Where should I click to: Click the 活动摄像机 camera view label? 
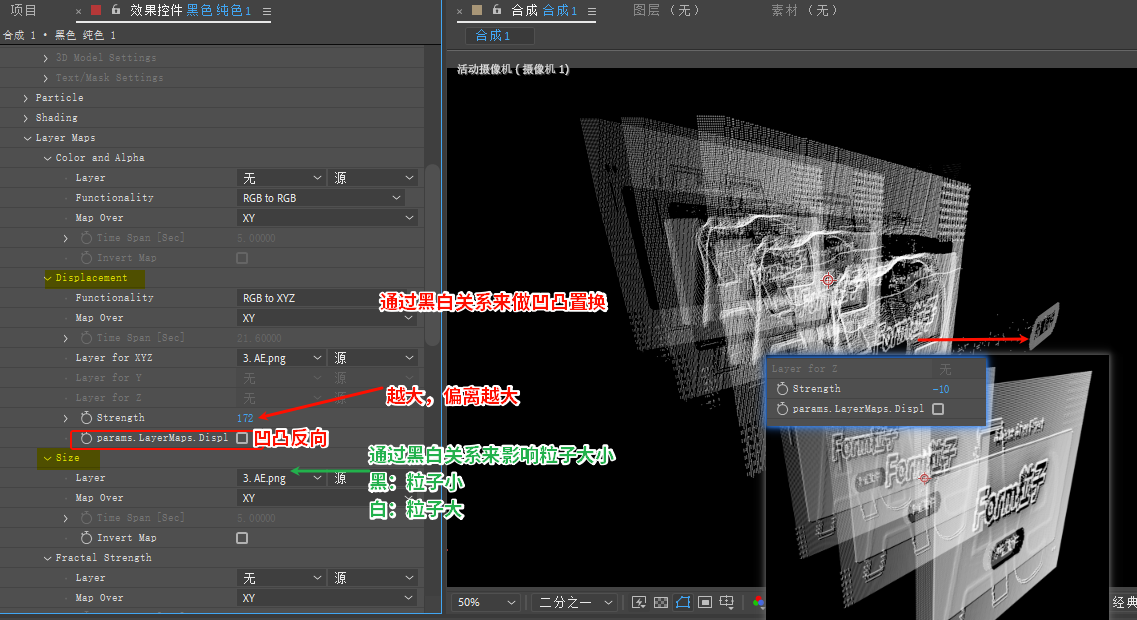pos(513,69)
